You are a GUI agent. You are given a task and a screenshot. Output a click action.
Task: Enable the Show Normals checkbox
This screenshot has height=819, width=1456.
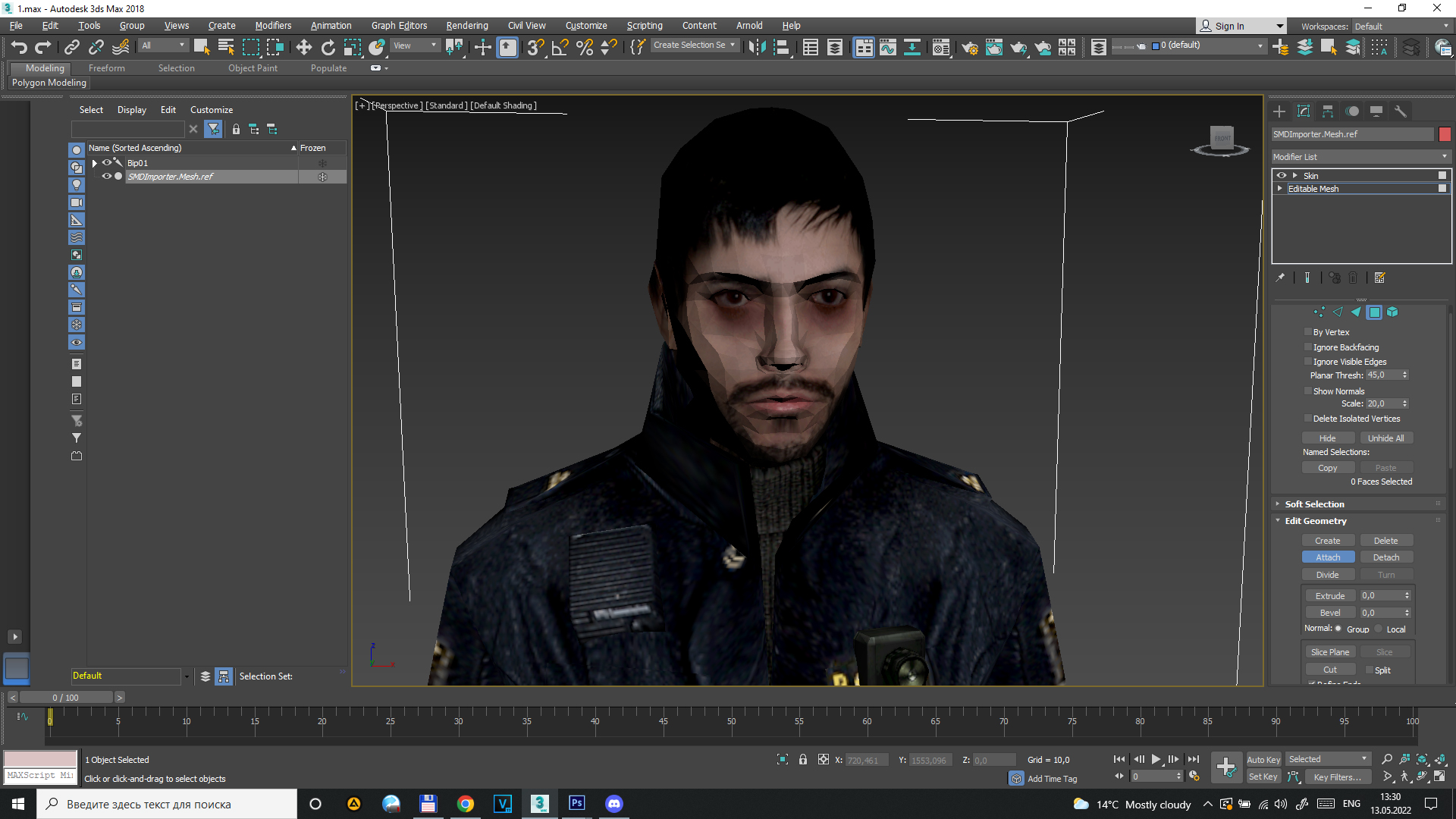(x=1308, y=391)
